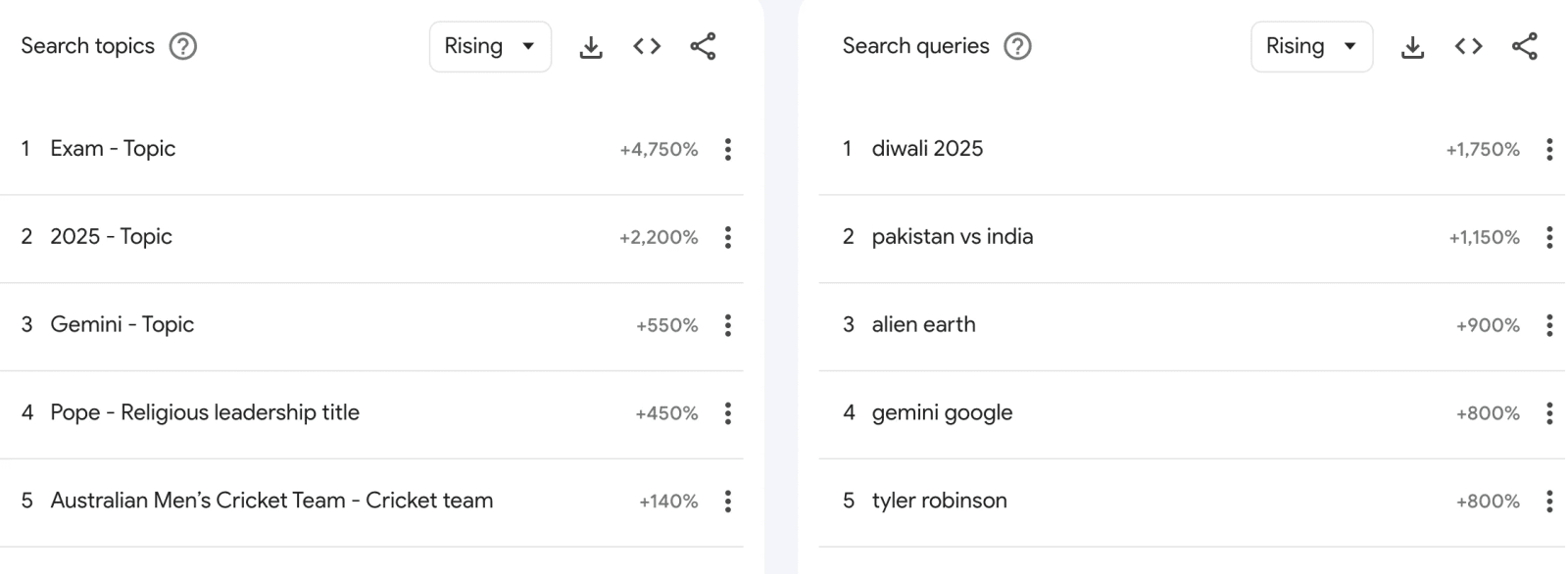Open embed code for Search topics

(647, 46)
